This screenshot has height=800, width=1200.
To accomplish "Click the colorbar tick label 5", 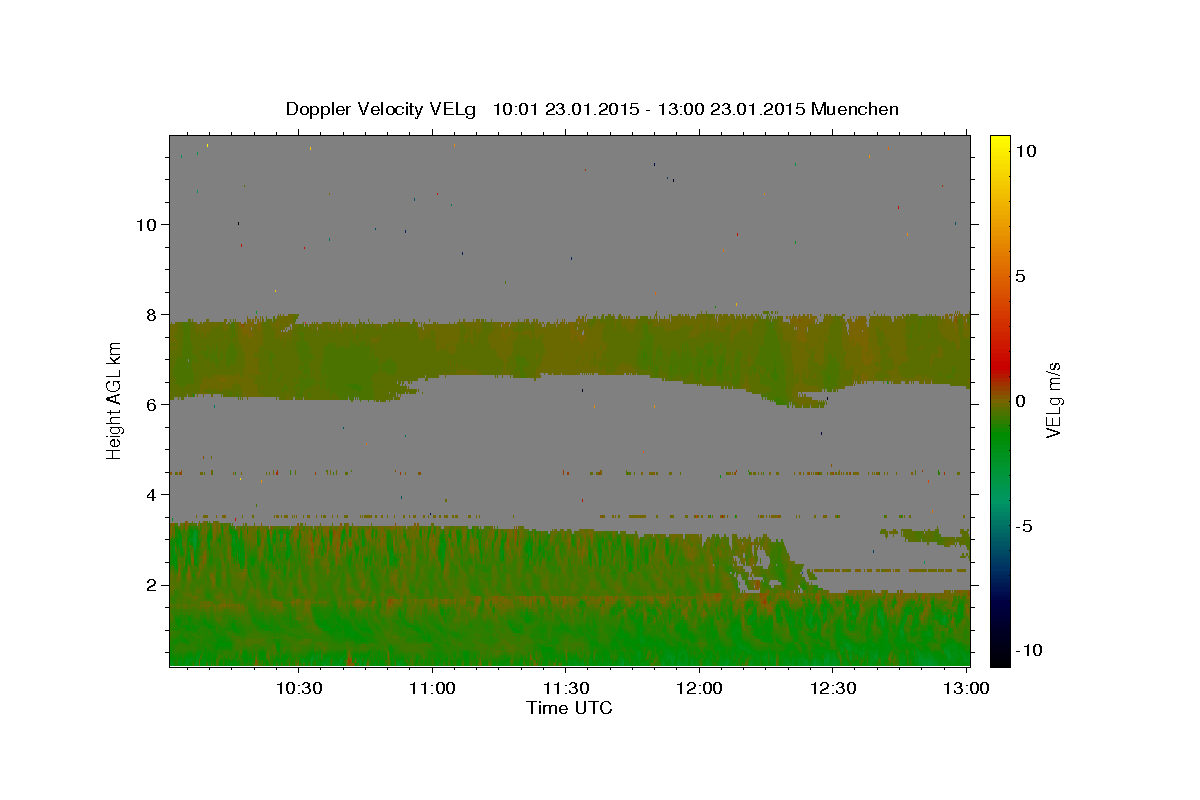I will (x=1020, y=276).
